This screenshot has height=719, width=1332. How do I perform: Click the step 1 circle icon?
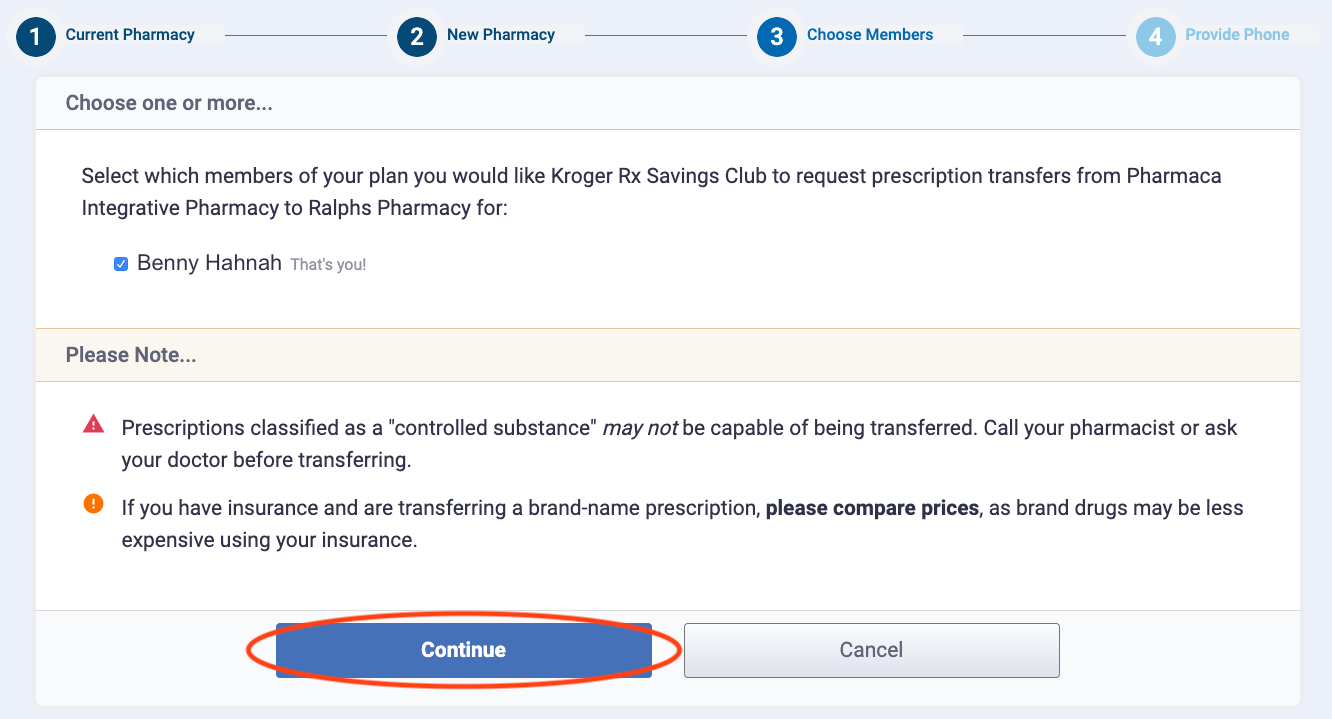pos(36,37)
